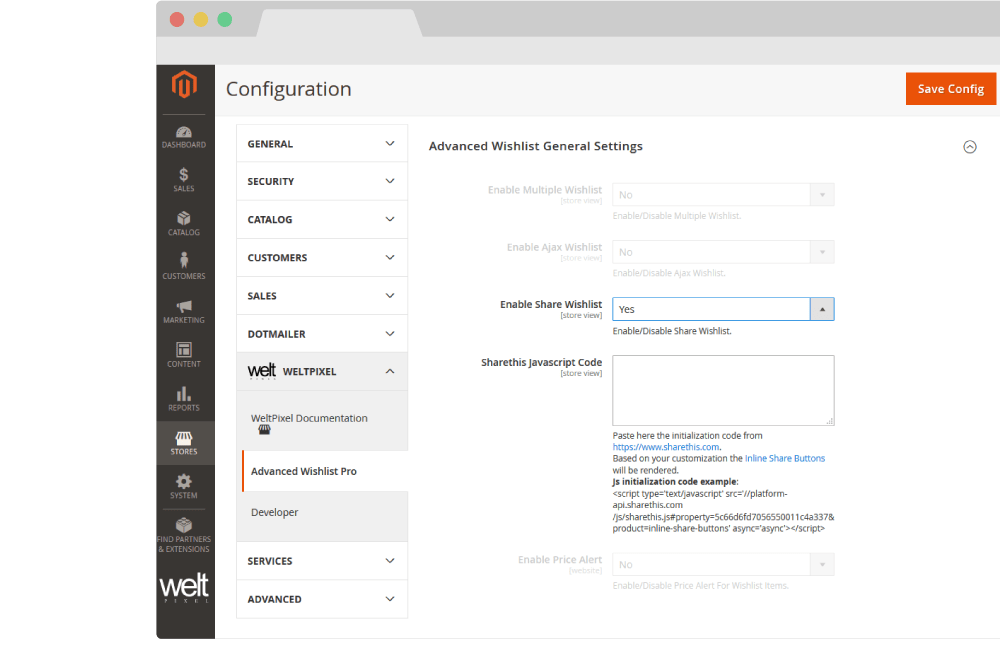This screenshot has height=645, width=1000.
Task: Open Enable Price Alert dropdown
Action: (x=723, y=565)
